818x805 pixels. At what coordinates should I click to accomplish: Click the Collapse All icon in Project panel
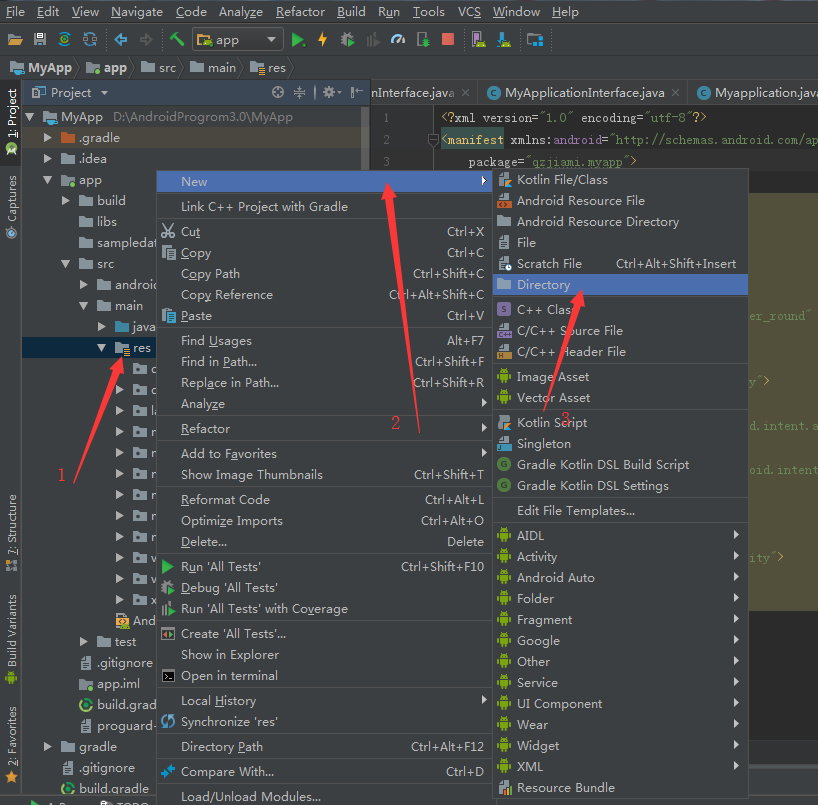pos(299,92)
